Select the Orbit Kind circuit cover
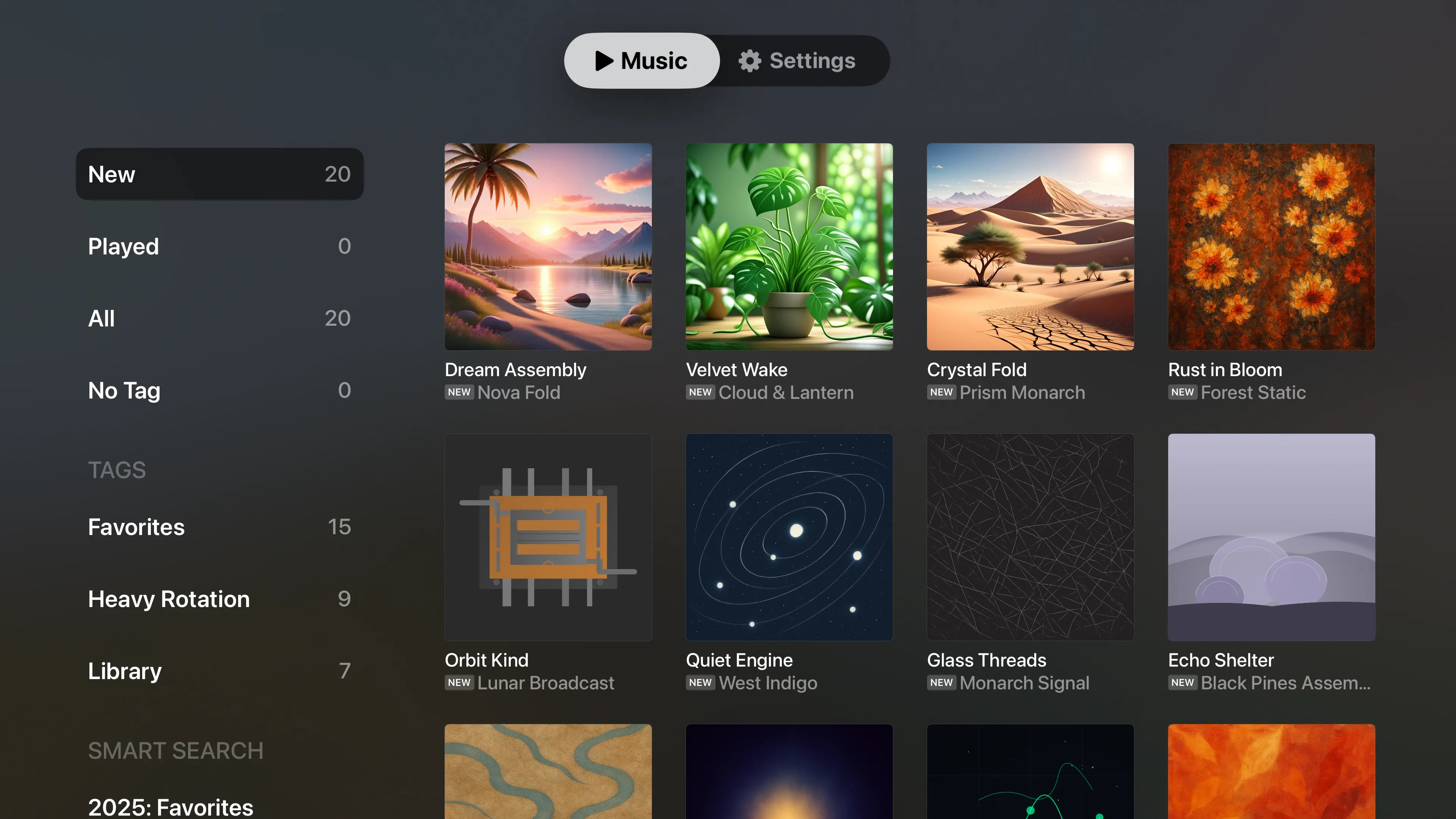This screenshot has height=819, width=1456. 548,537
